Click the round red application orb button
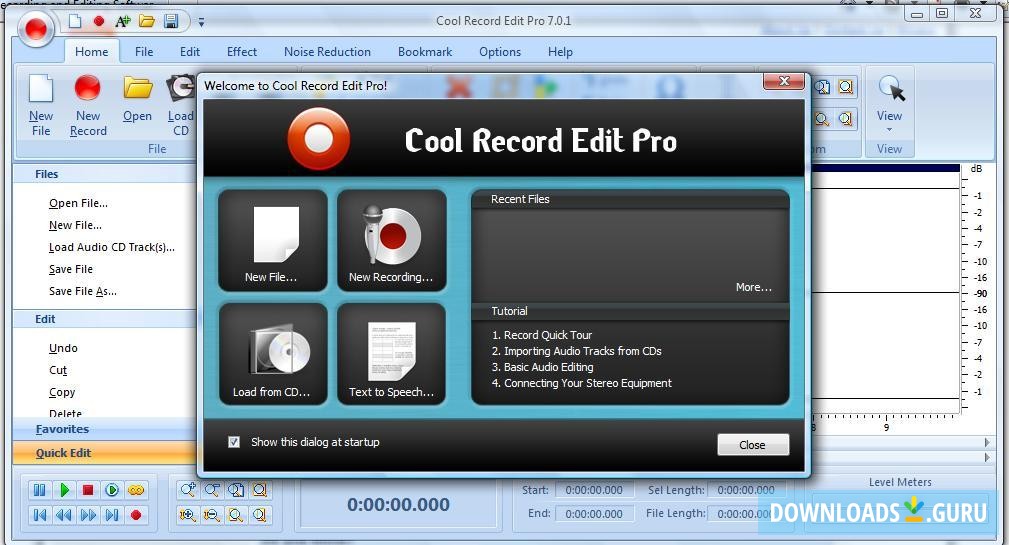1009x545 pixels. [35, 28]
